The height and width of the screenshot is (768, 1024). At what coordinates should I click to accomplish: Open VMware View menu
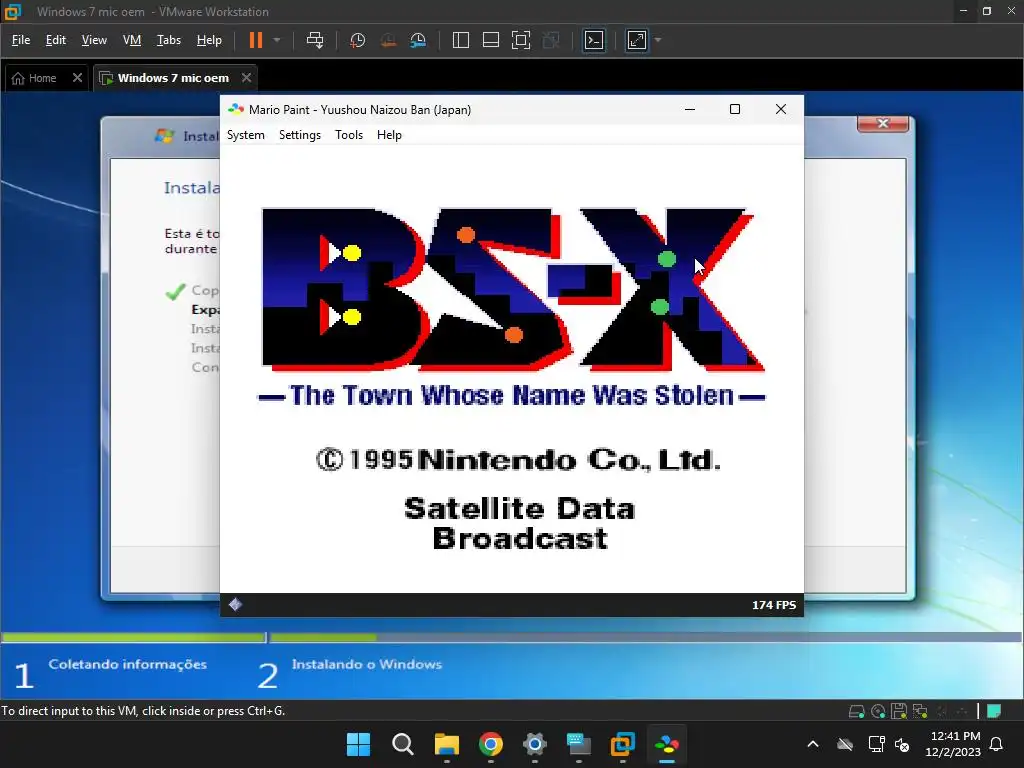click(94, 40)
